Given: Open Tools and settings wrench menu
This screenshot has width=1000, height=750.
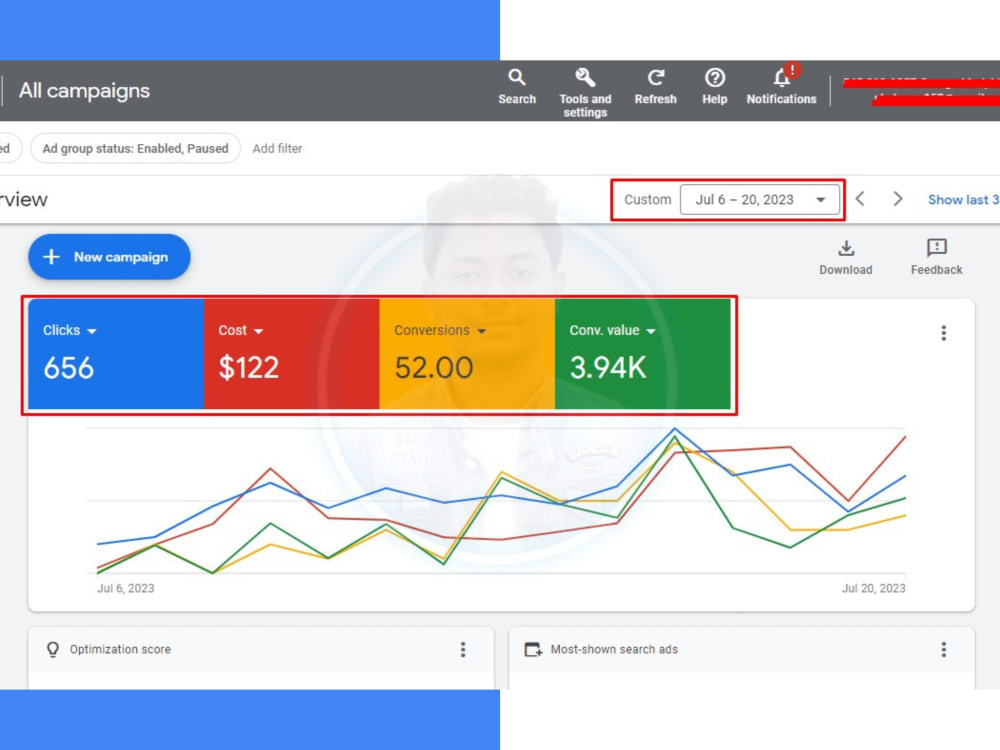Looking at the screenshot, I should pyautogui.click(x=585, y=92).
